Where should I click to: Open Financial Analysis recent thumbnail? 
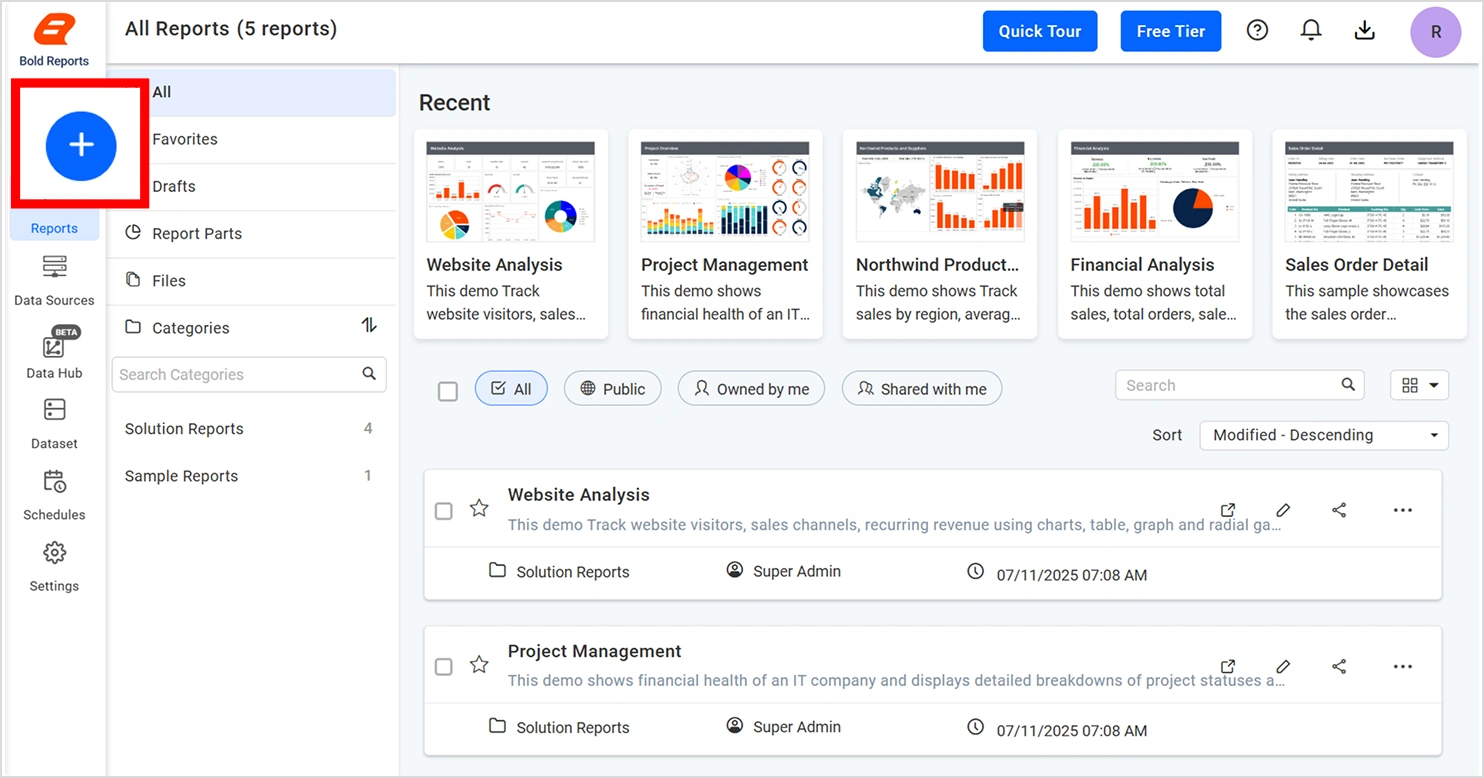(x=1155, y=191)
